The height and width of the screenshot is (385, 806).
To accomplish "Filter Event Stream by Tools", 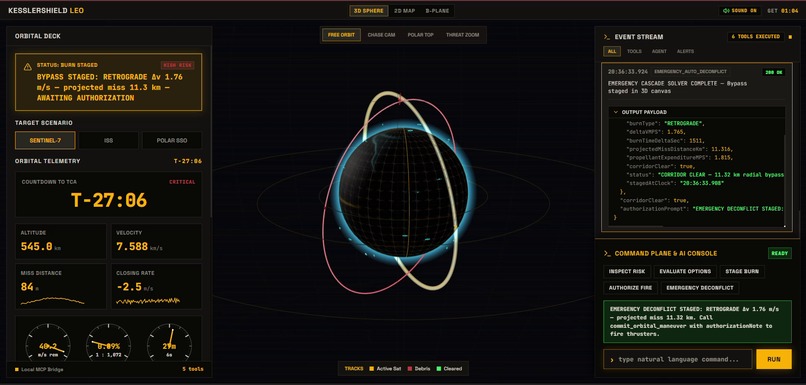I will [634, 51].
